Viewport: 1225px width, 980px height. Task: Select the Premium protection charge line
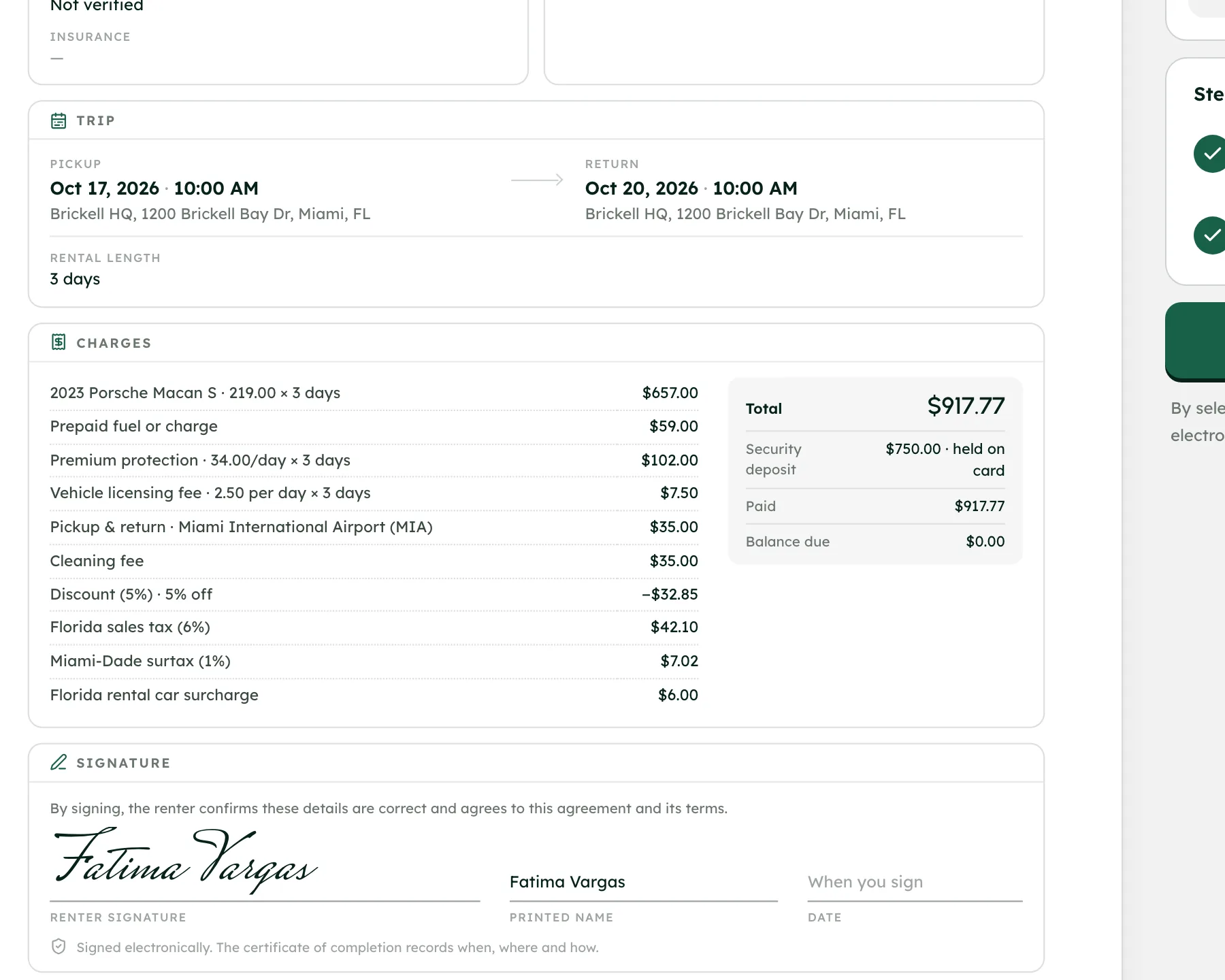(x=374, y=460)
